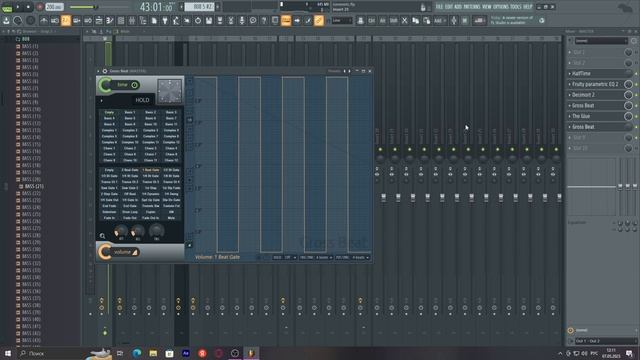This screenshot has width=640, height=360.
Task: Open the Line snap dropdown
Action: [342, 20]
